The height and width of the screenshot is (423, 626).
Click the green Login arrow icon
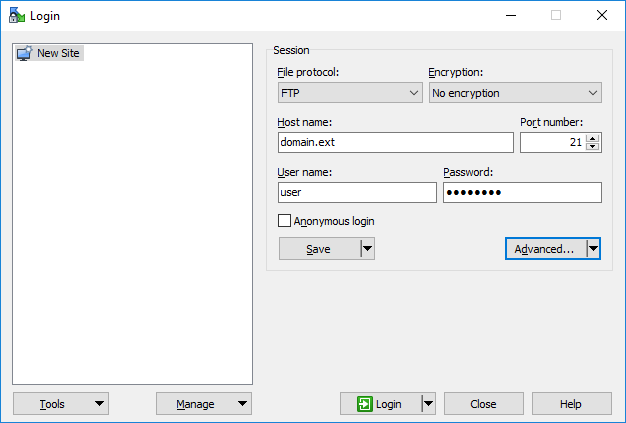pos(365,404)
